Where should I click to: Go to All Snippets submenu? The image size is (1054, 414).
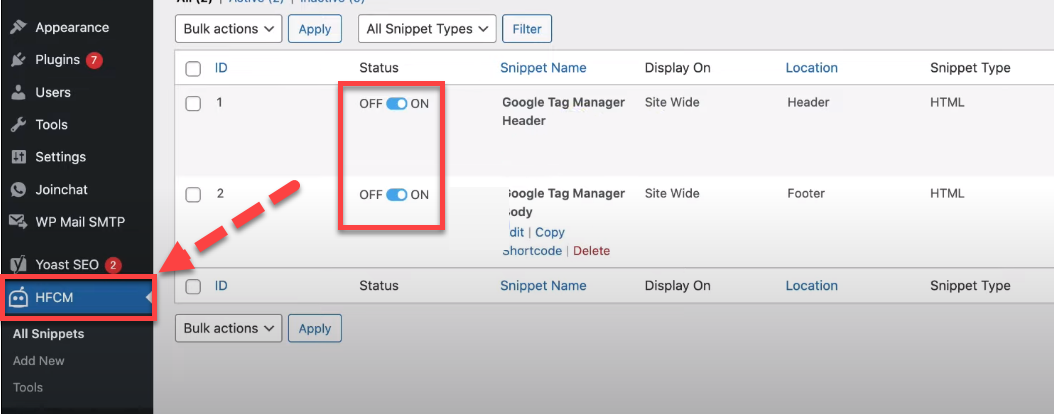(48, 334)
